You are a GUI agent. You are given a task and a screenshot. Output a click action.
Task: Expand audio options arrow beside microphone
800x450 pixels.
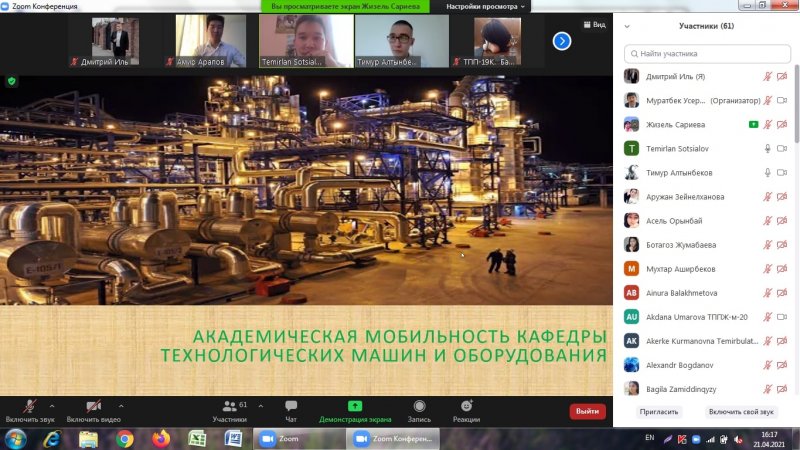pyautogui.click(x=52, y=406)
